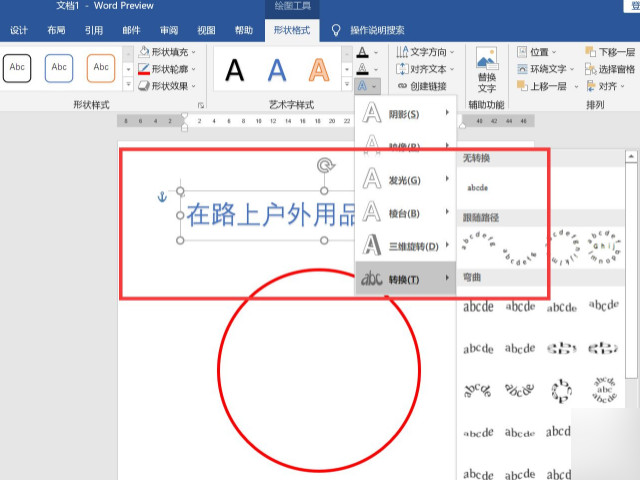Open the 形状效果 dropdown
The image size is (640, 480).
pos(167,86)
